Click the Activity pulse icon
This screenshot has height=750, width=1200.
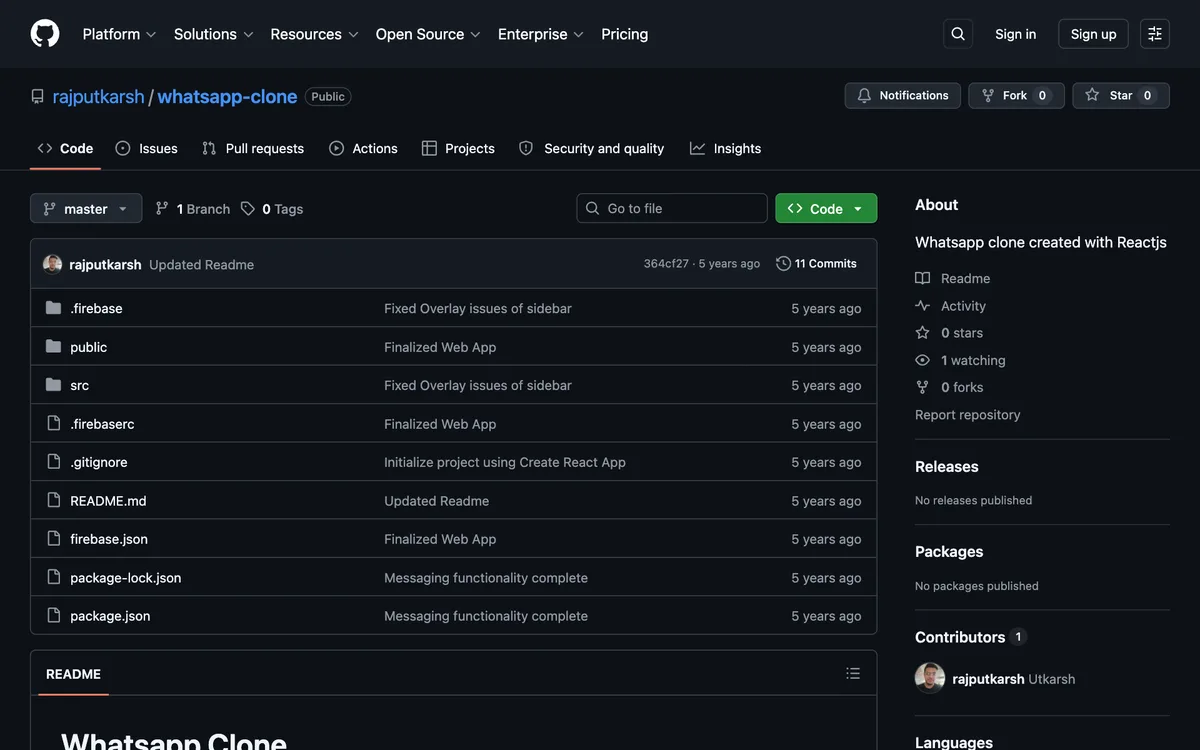[x=922, y=306]
